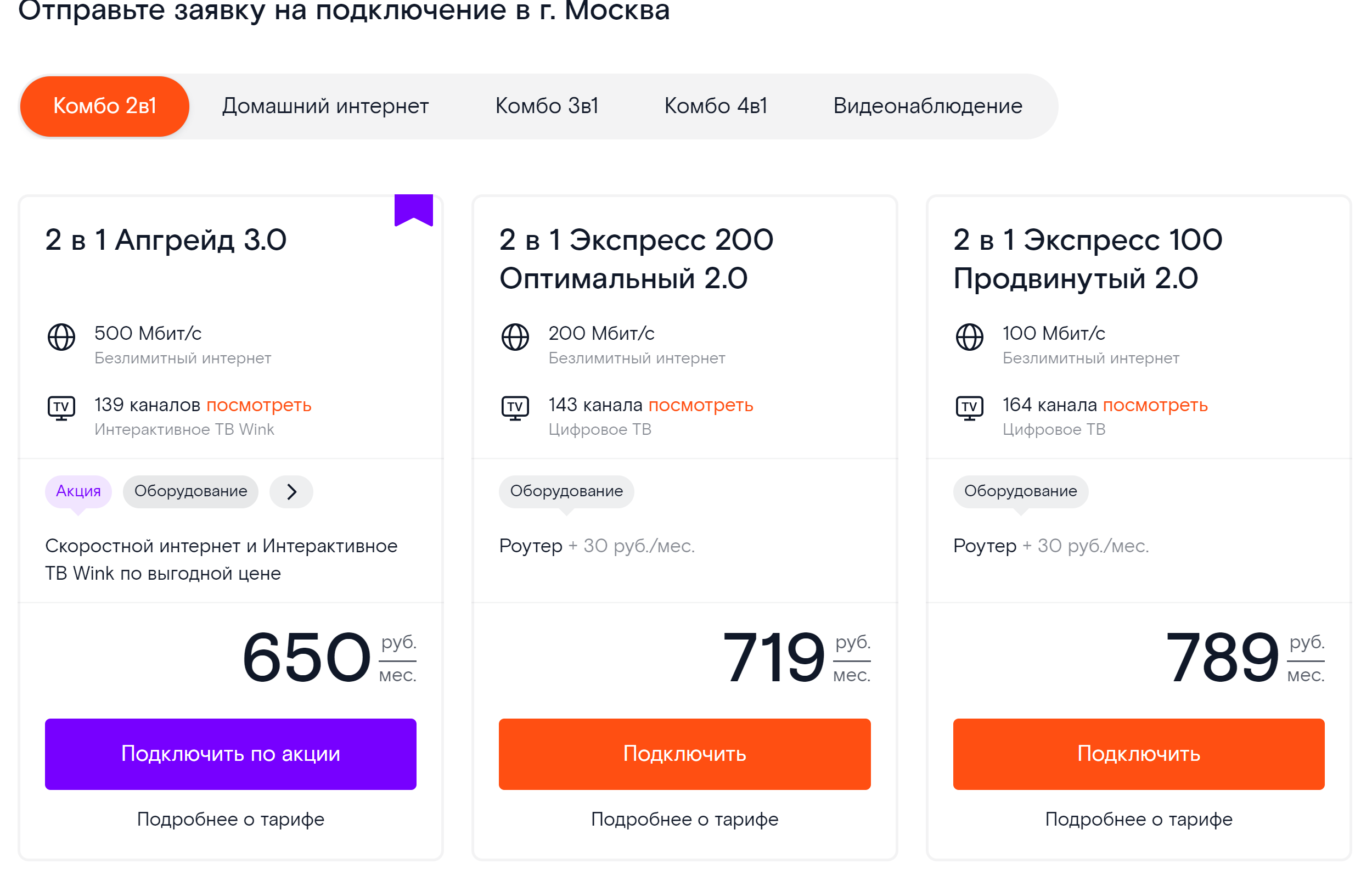Image resolution: width=1372 pixels, height=869 pixels.
Task: Click globe icon in Апгрейд 3.0 card
Action: 61,337
